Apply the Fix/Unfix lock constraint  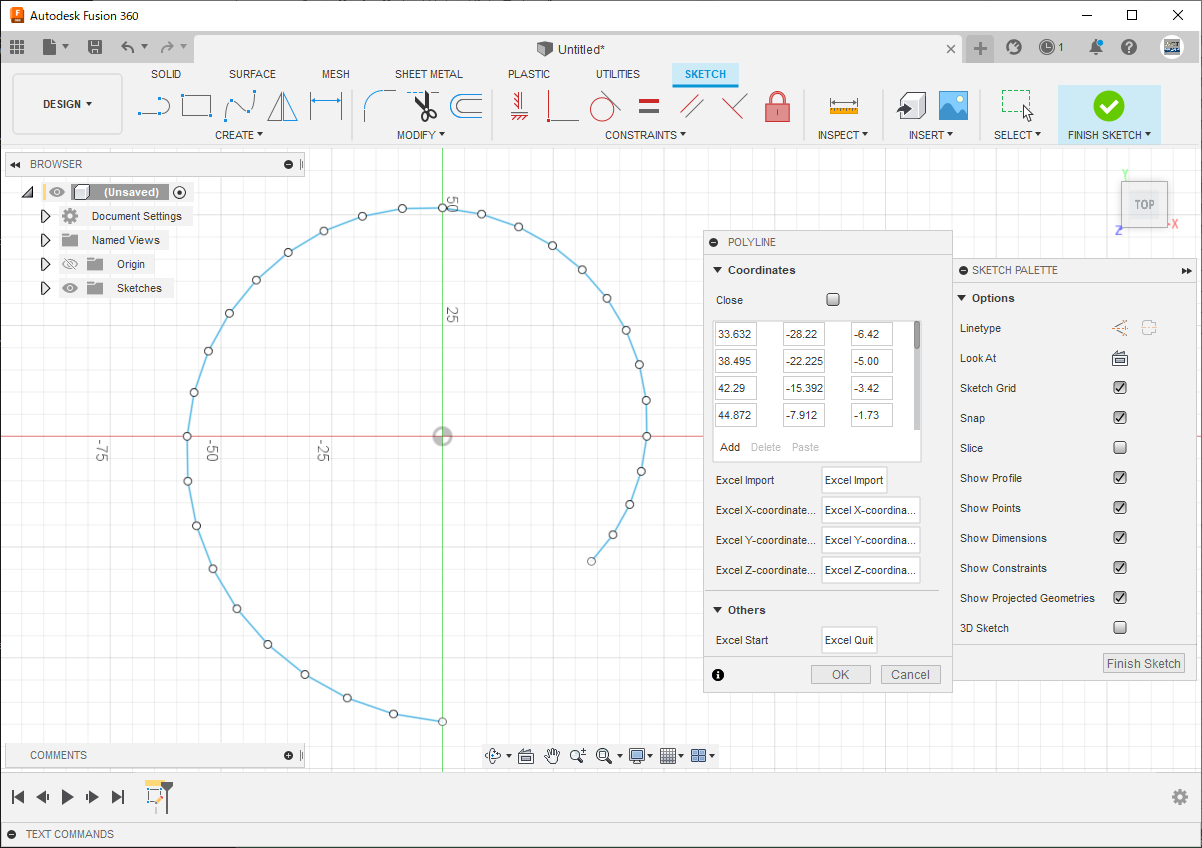[777, 105]
